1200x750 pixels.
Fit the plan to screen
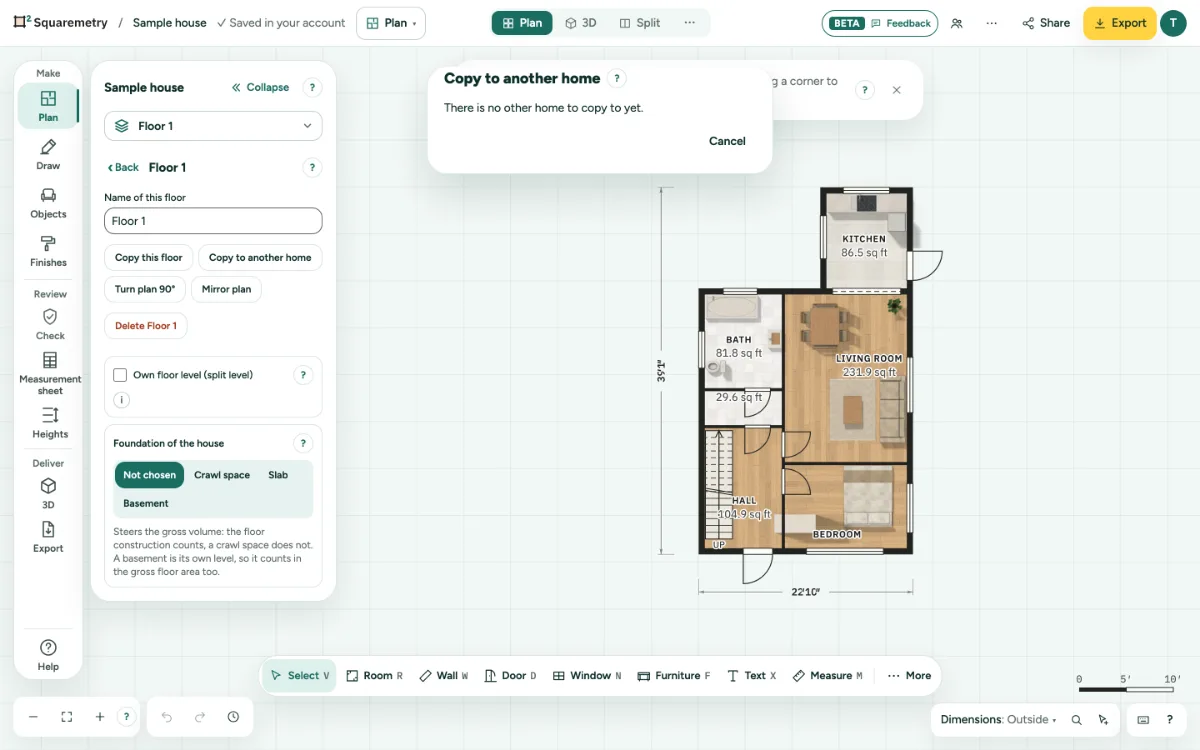[67, 717]
